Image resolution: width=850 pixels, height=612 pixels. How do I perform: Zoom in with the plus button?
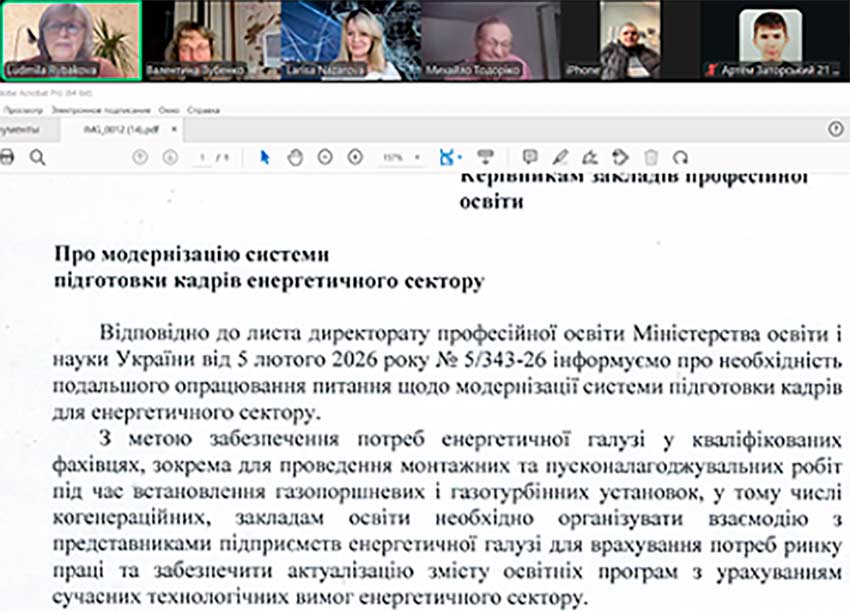(355, 157)
